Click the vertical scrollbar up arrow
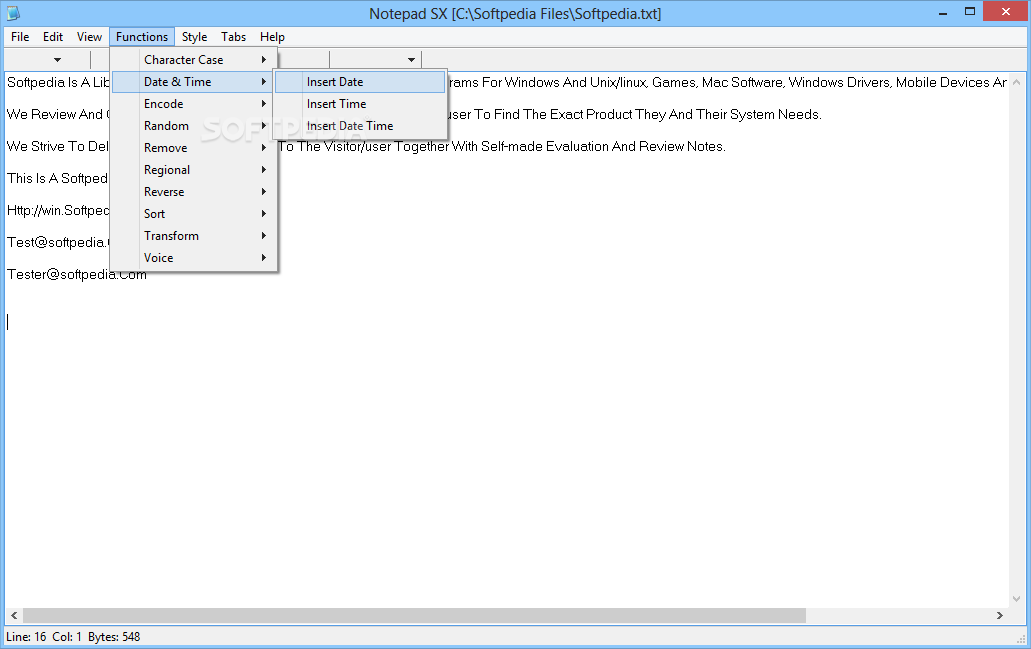1031x649 pixels. coord(1017,82)
